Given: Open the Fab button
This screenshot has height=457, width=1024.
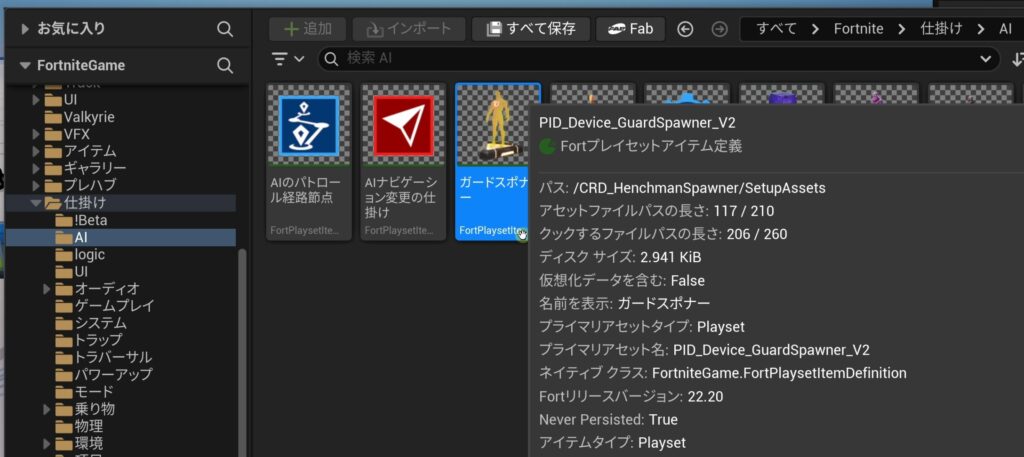Looking at the screenshot, I should [x=630, y=29].
